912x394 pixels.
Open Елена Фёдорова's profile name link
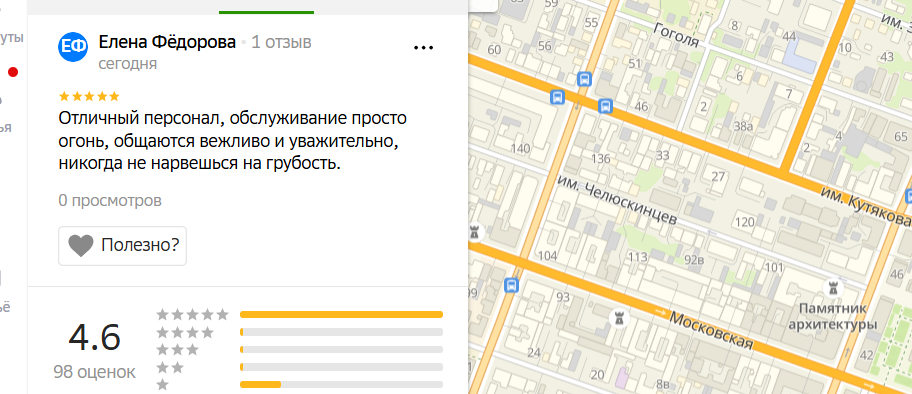click(x=167, y=42)
